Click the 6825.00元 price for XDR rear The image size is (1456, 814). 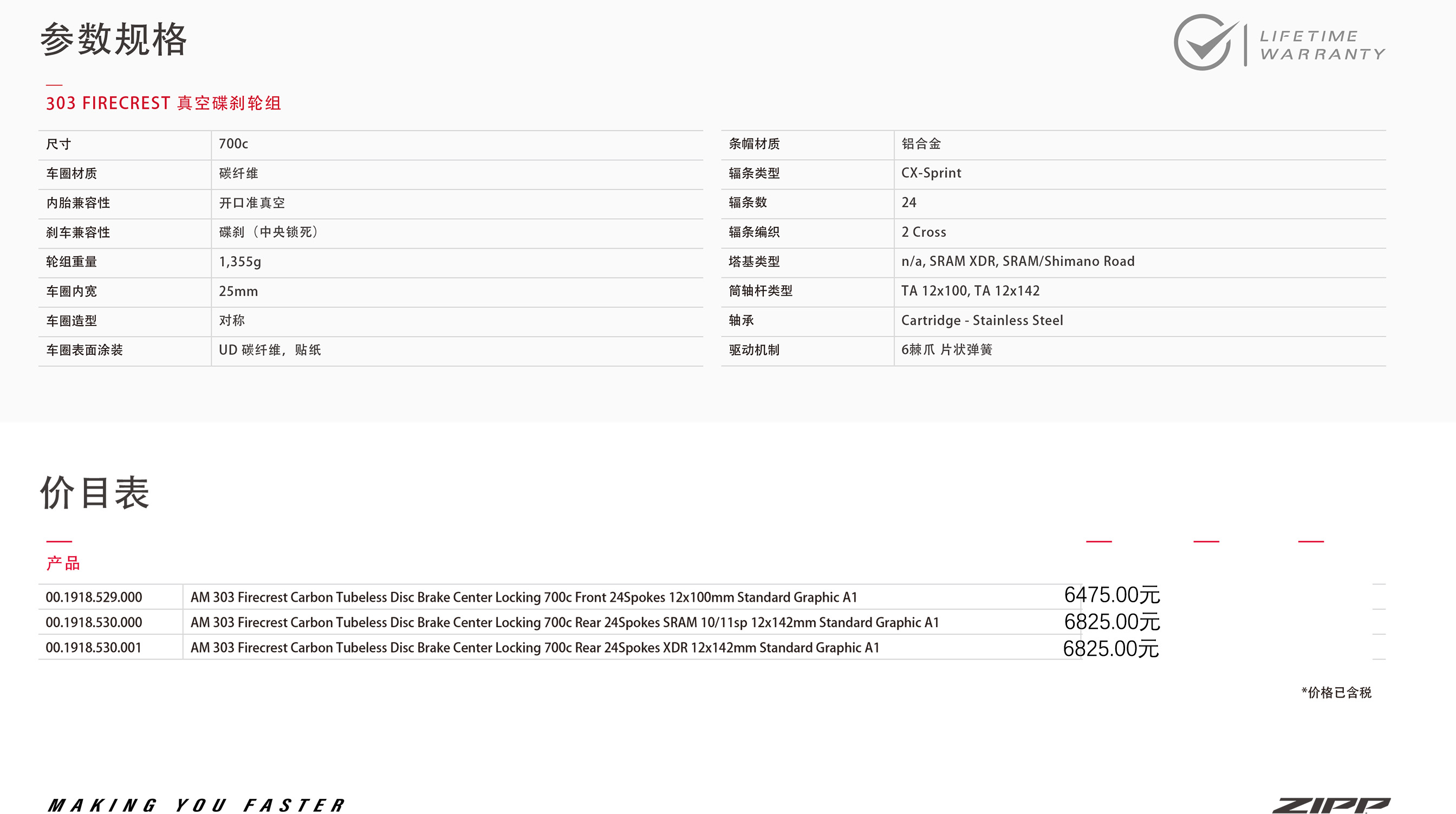tap(1111, 649)
